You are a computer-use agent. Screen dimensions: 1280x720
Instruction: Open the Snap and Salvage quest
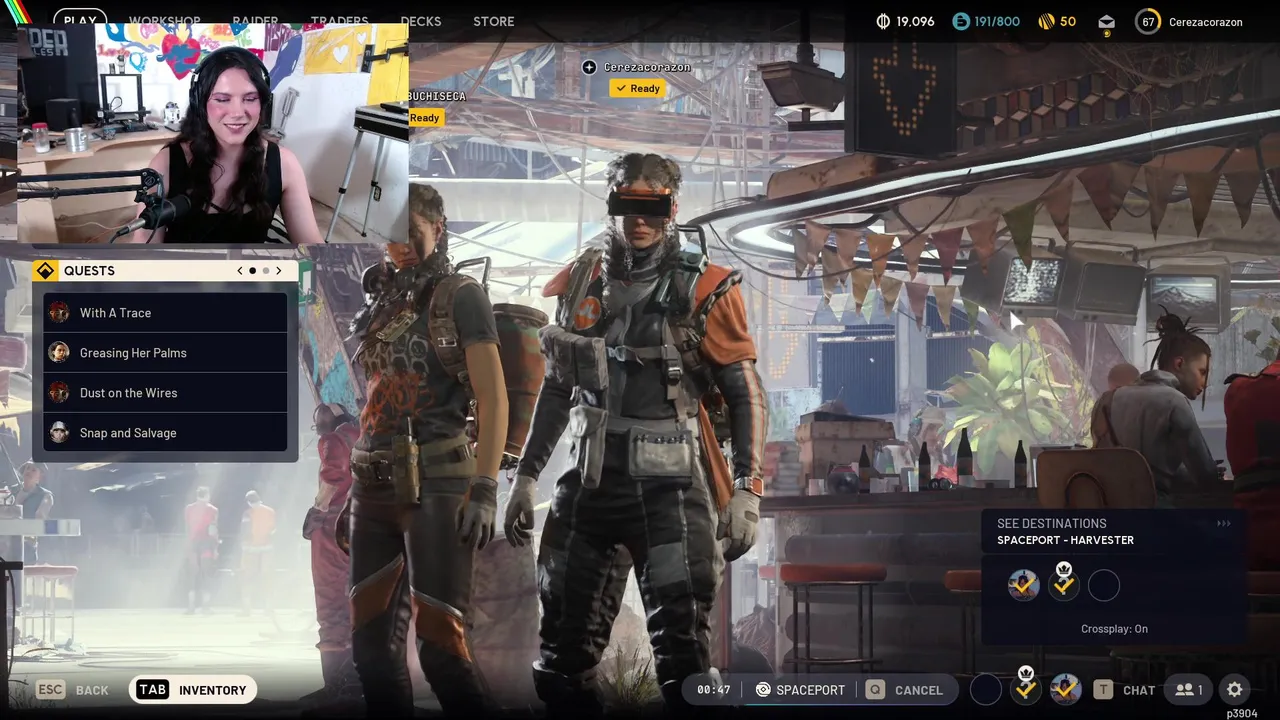[x=165, y=433]
